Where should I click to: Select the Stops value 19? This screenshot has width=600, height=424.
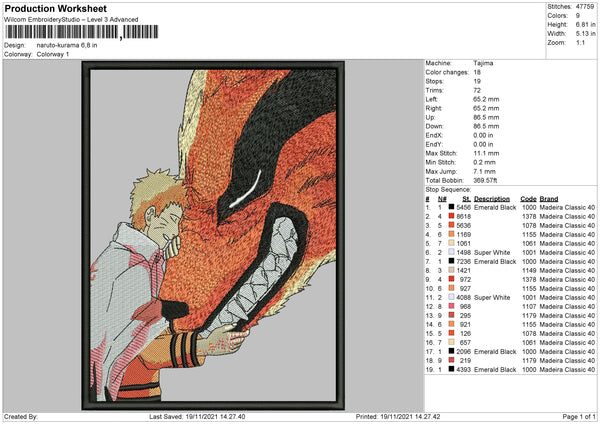pyautogui.click(x=477, y=81)
